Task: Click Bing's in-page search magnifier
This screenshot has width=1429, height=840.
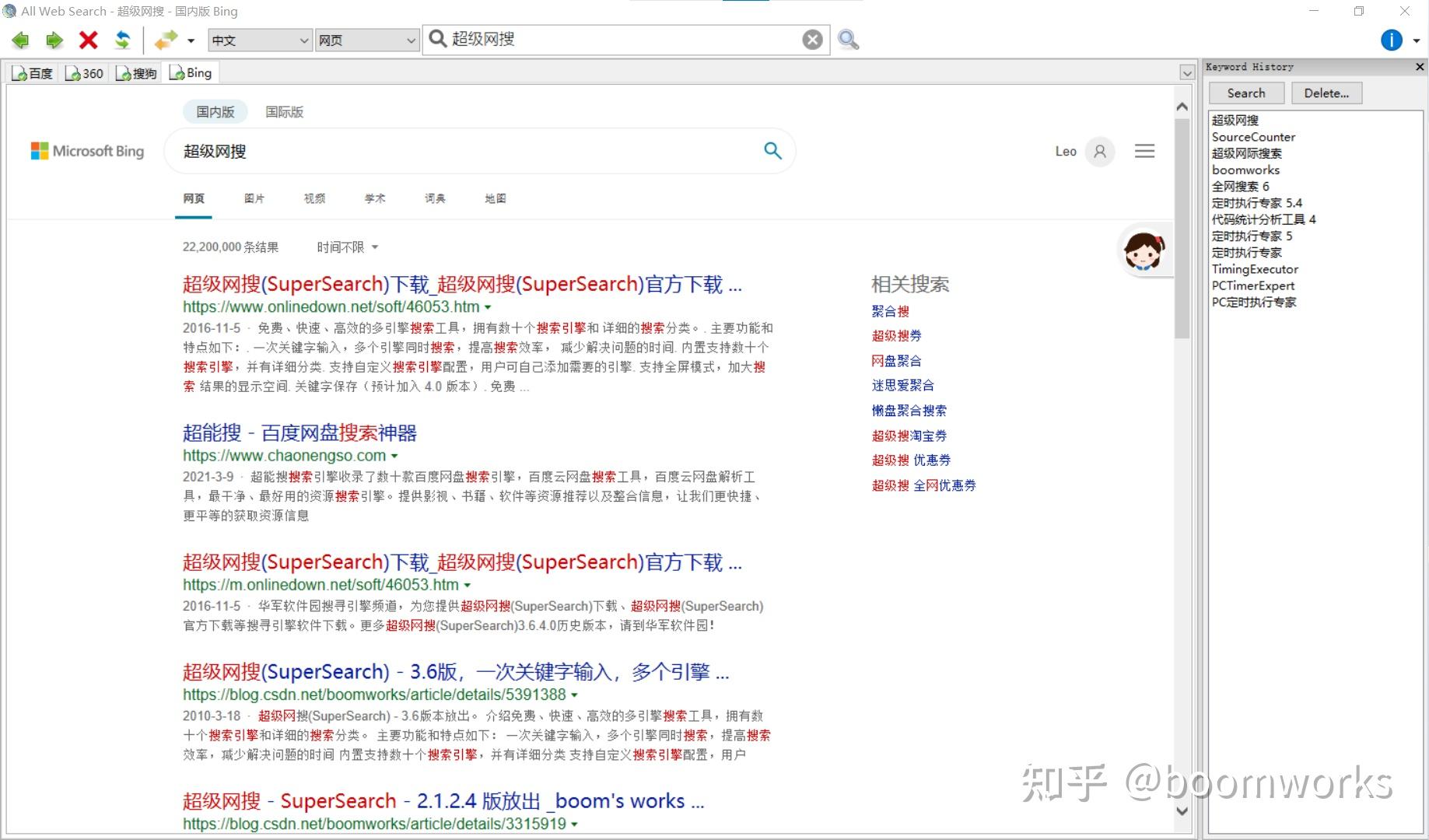Action: (772, 150)
